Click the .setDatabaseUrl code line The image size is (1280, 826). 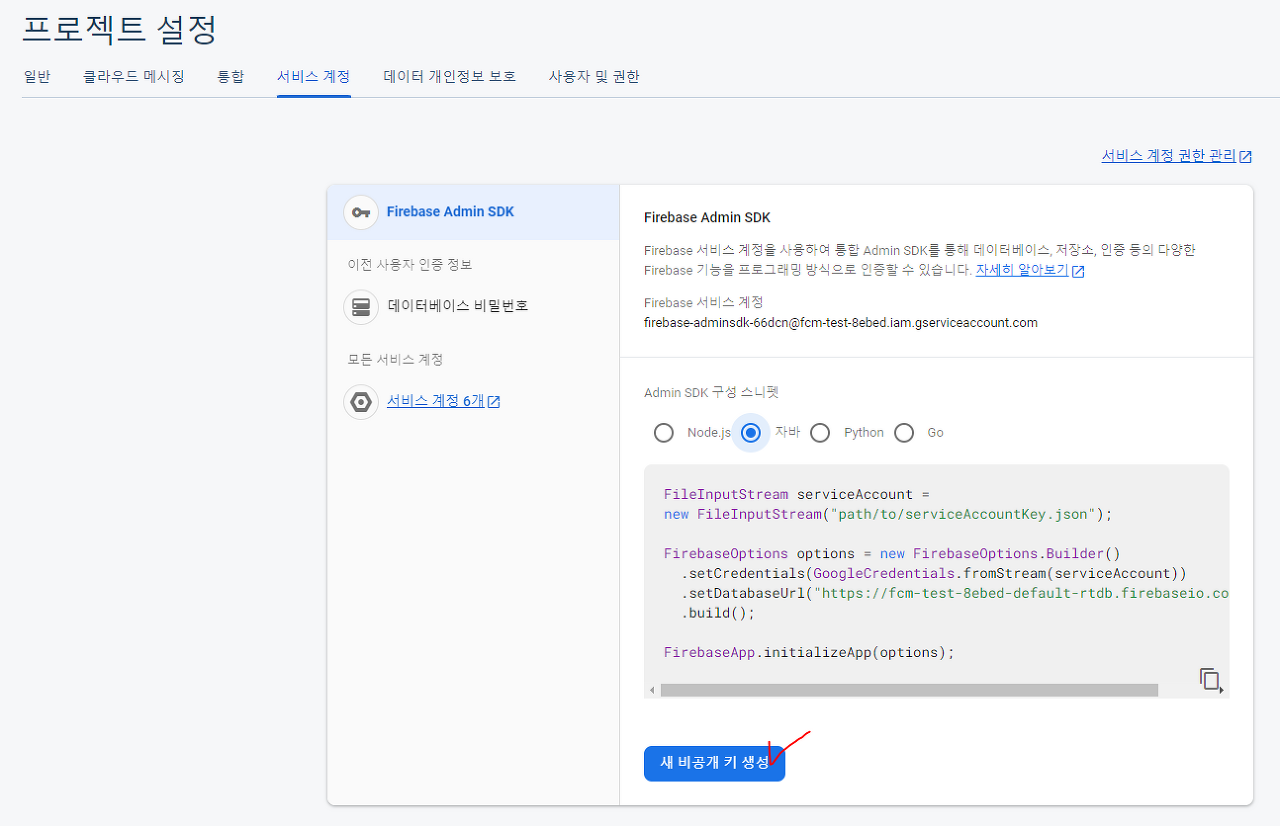coord(955,593)
